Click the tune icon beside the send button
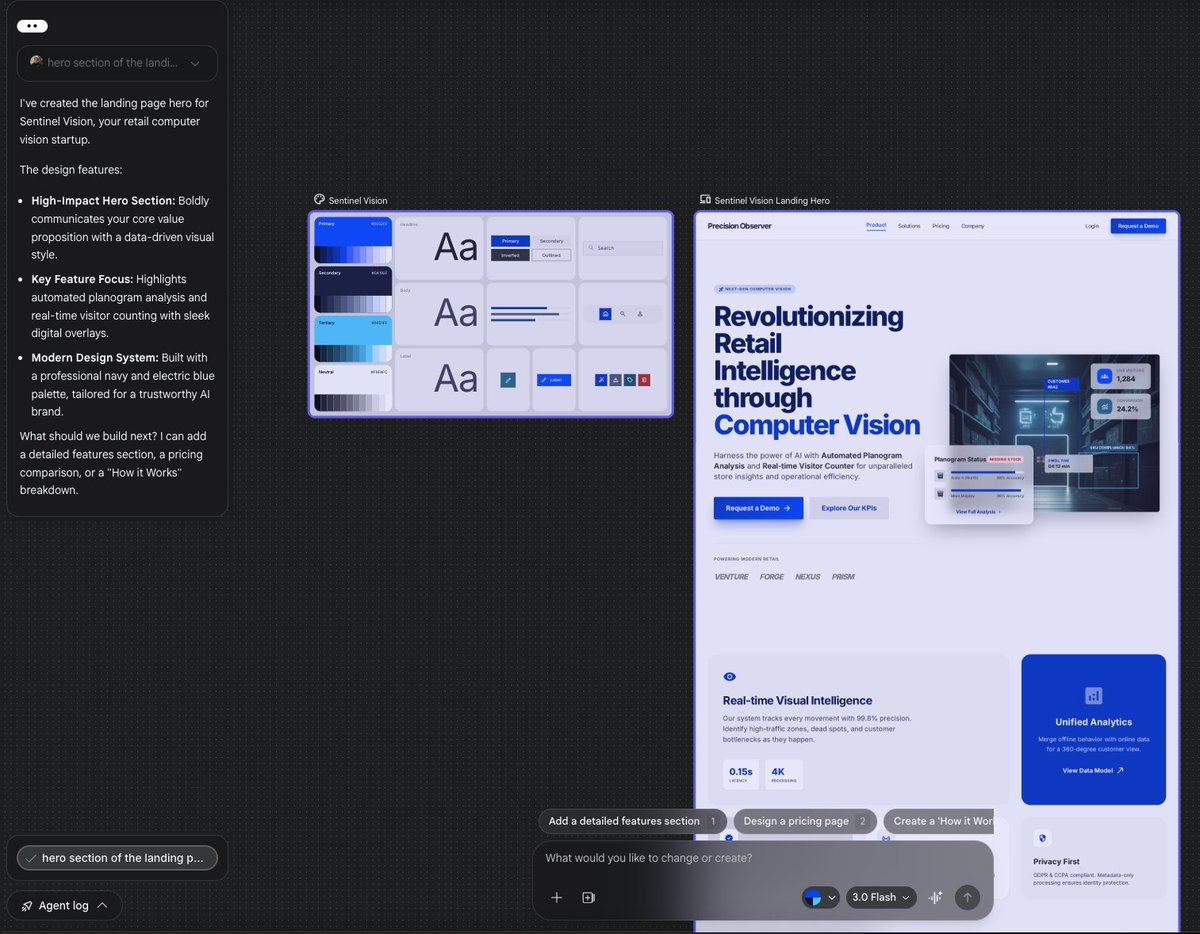The image size is (1200, 934). 935,897
